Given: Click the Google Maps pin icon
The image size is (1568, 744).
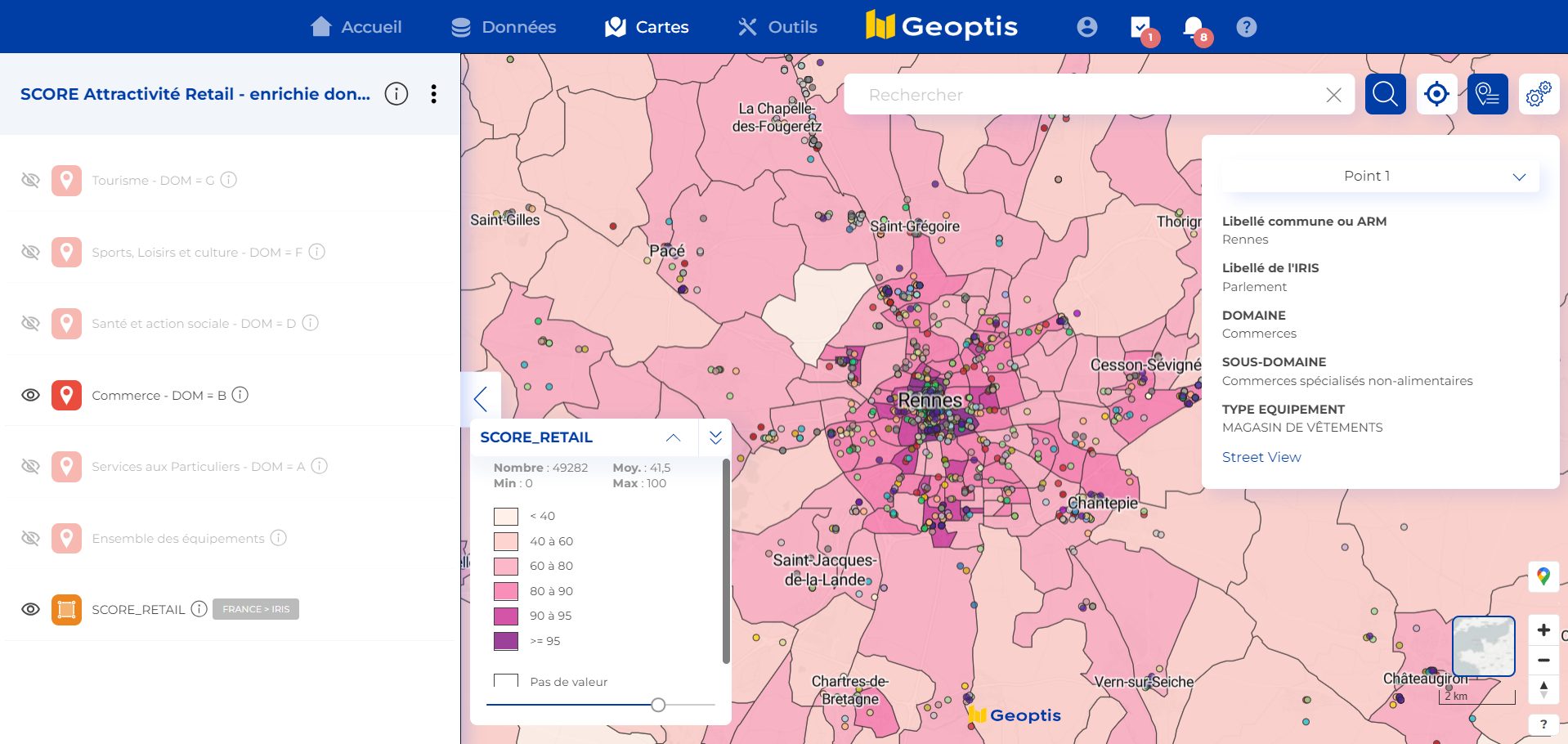Looking at the screenshot, I should pos(1543,576).
